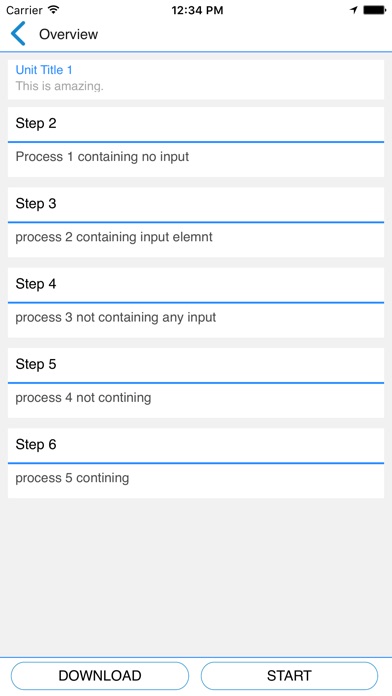
Task: Open the Unit Title 1 link
Action: pyautogui.click(x=44, y=70)
